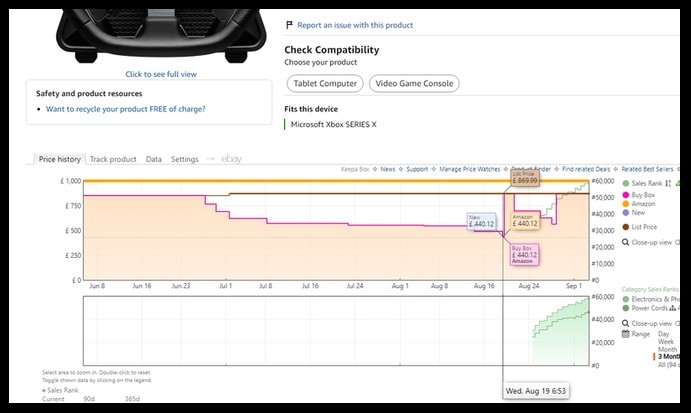691x413 pixels.
Task: Open Find related Deals link
Action: (586, 169)
